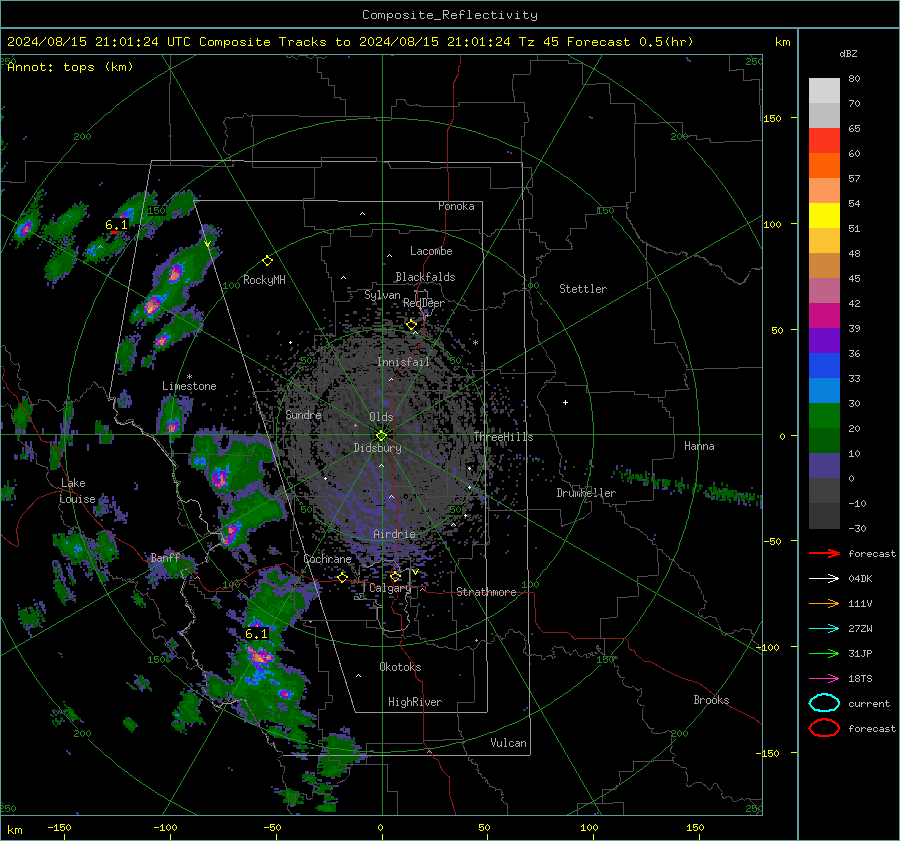Select the Olds label near radar center
900x841 pixels.
[381, 417]
